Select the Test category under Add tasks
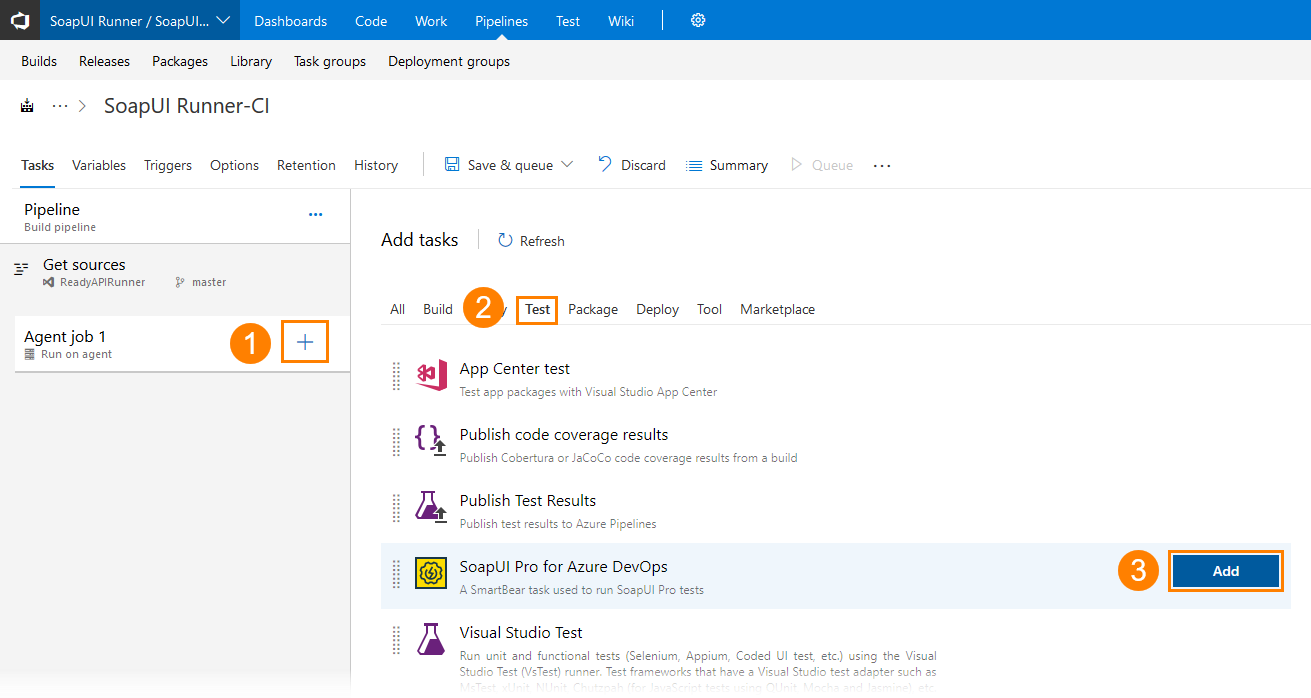The image size is (1311, 698). [x=538, y=309]
